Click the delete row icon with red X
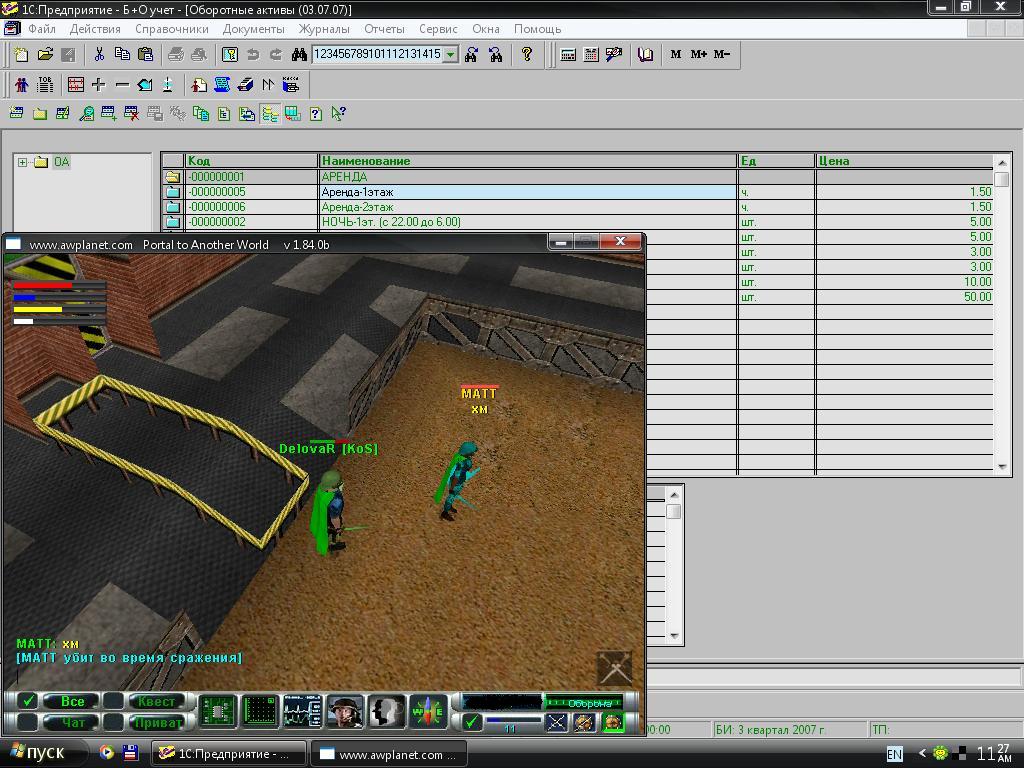 click(131, 114)
